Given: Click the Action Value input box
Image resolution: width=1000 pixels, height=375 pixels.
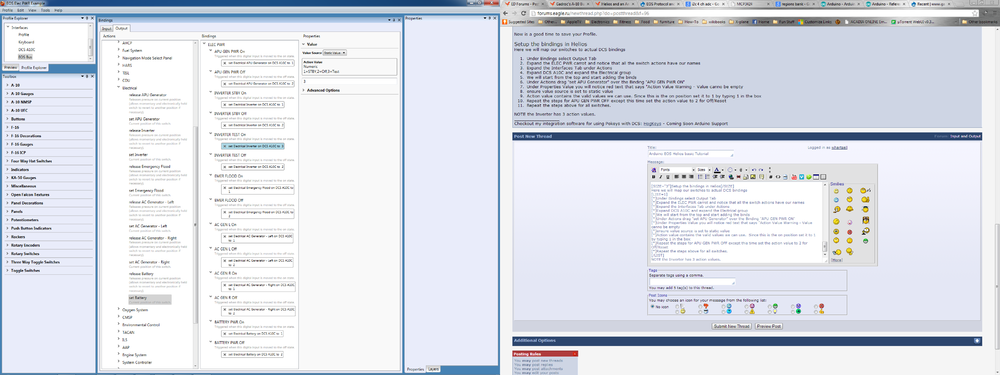Looking at the screenshot, I should click(349, 81).
